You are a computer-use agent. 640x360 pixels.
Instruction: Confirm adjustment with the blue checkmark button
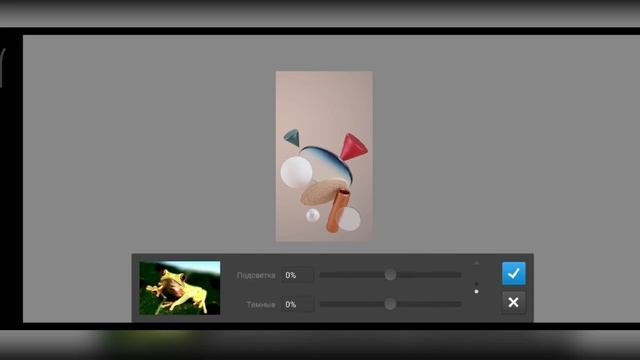pyautogui.click(x=513, y=273)
